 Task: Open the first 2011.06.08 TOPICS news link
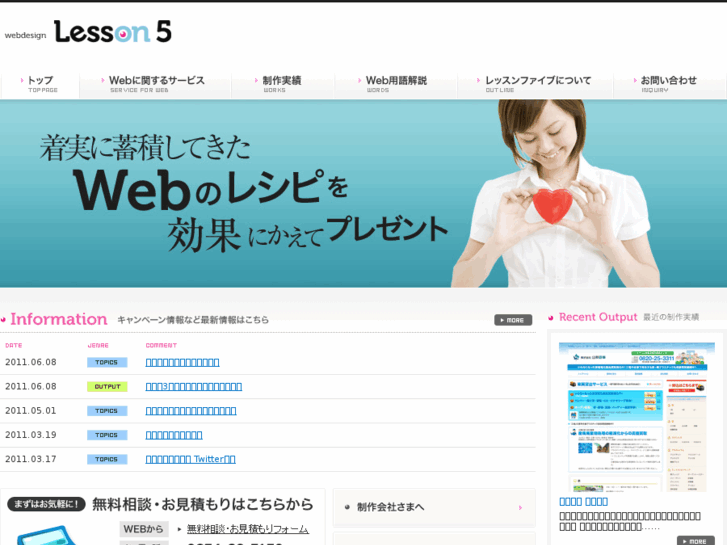click(x=182, y=362)
